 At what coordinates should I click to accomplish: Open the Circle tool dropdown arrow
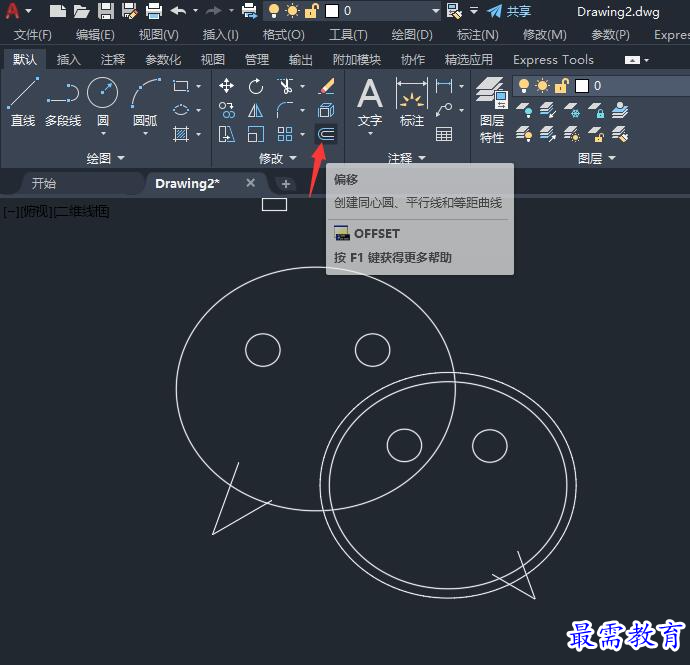tap(103, 133)
